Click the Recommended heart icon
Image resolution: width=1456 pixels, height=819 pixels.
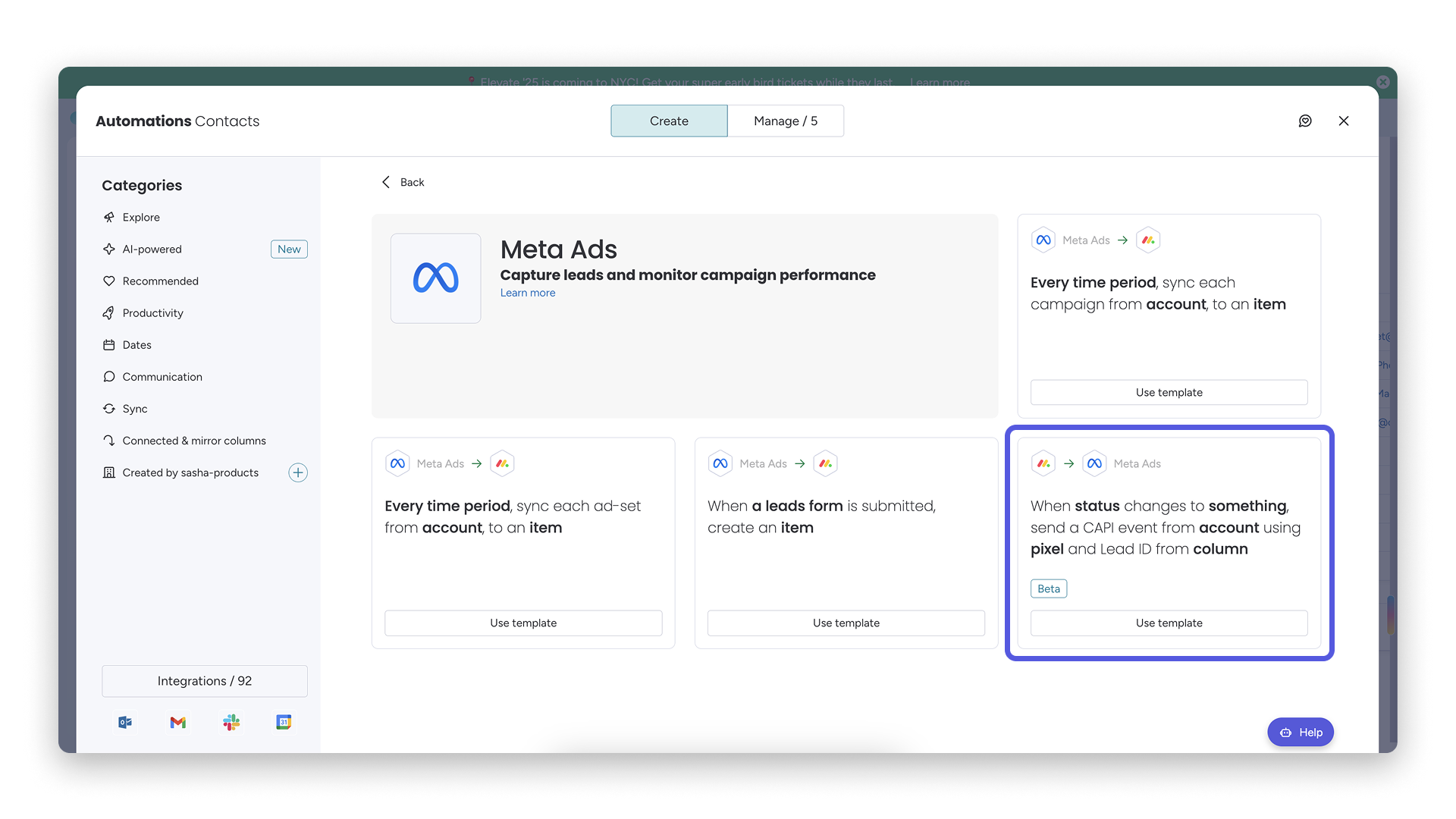[109, 281]
